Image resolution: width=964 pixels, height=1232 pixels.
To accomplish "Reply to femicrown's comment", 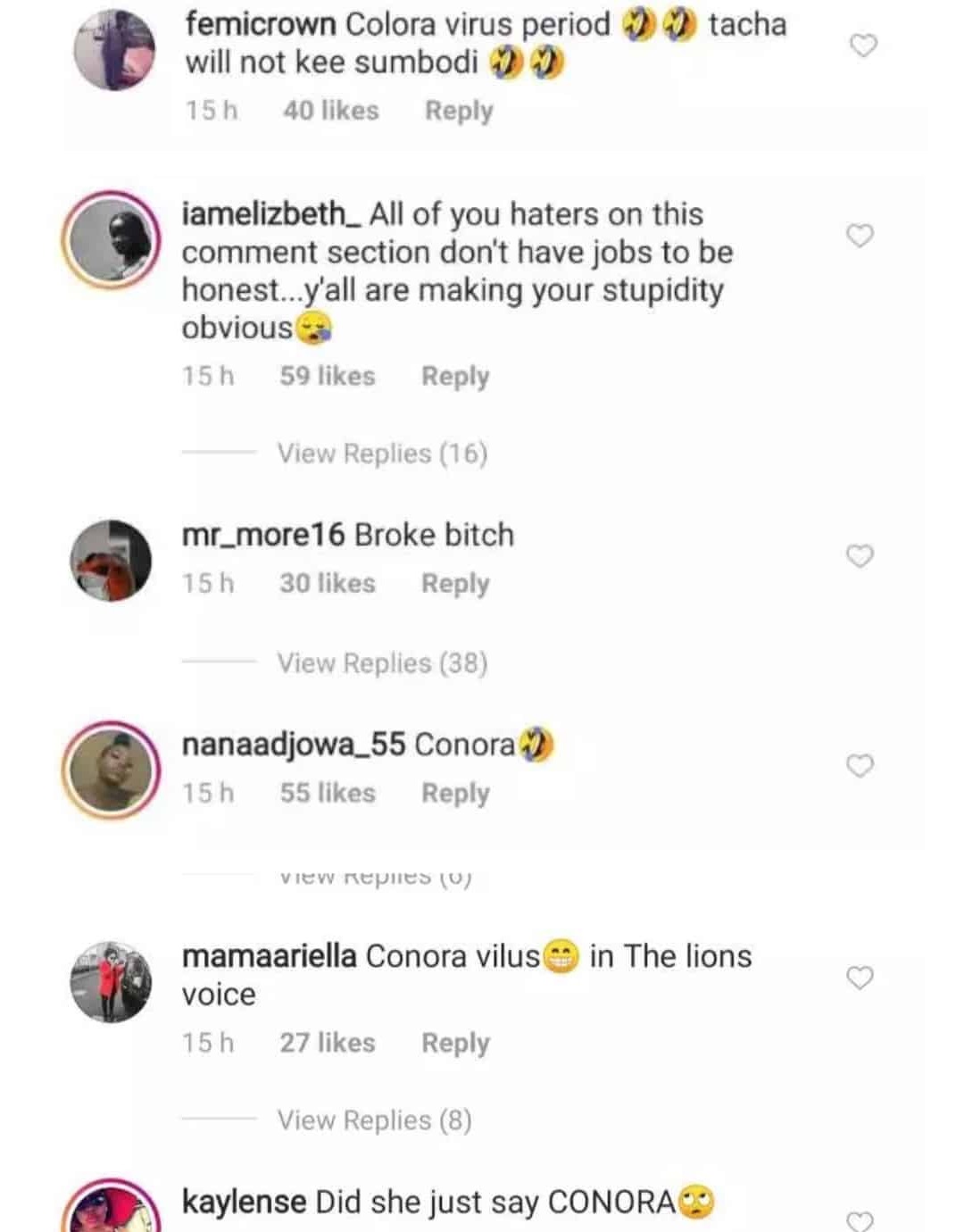I will click(x=459, y=111).
